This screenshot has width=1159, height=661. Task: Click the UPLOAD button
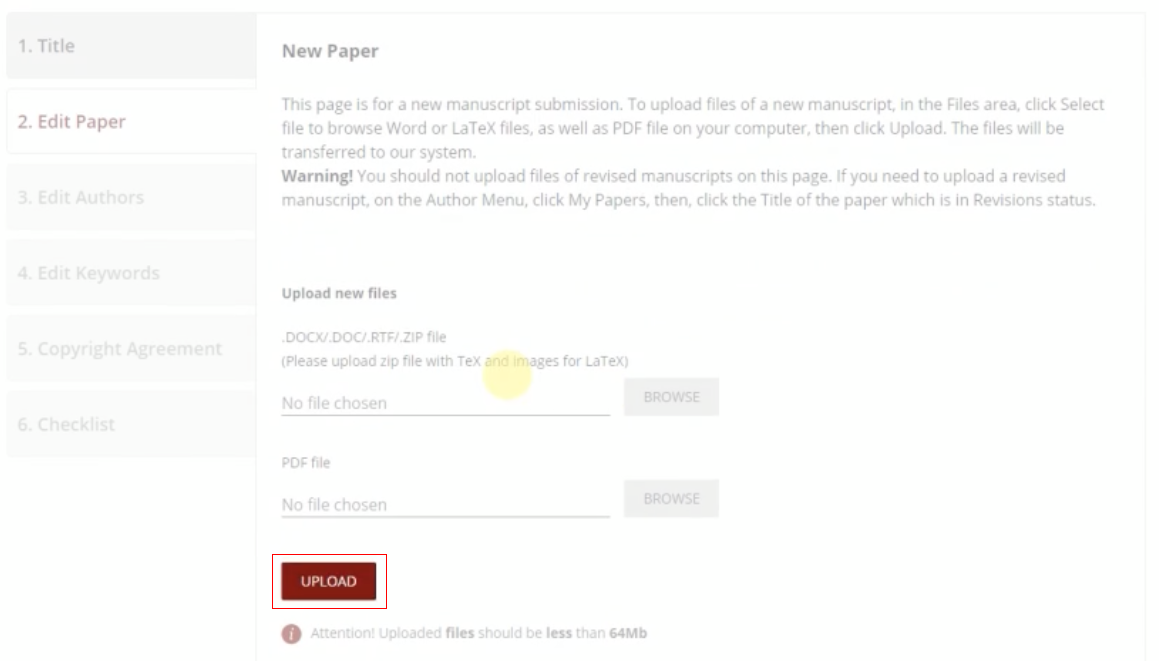point(329,581)
